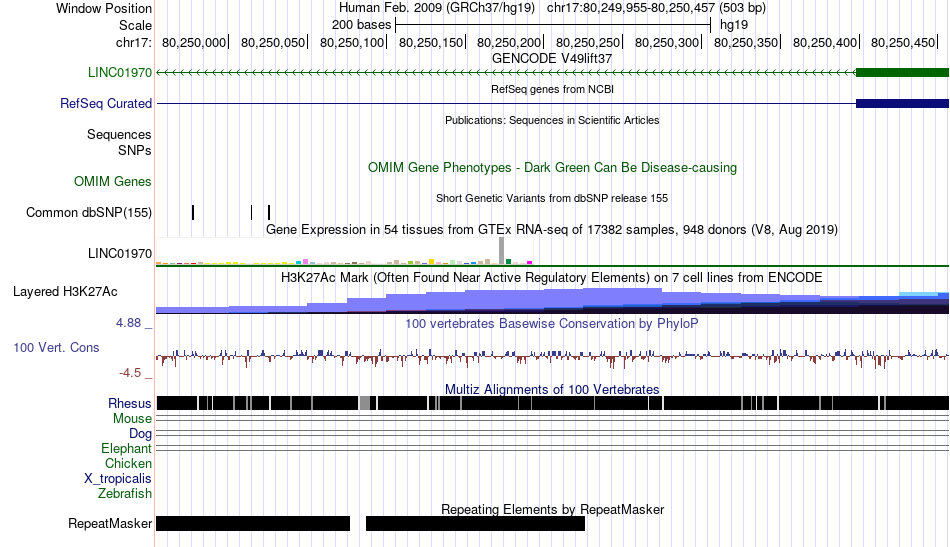The image size is (950, 547).
Task: Click the gray gap in Rhesus alignment
Action: tap(365, 403)
